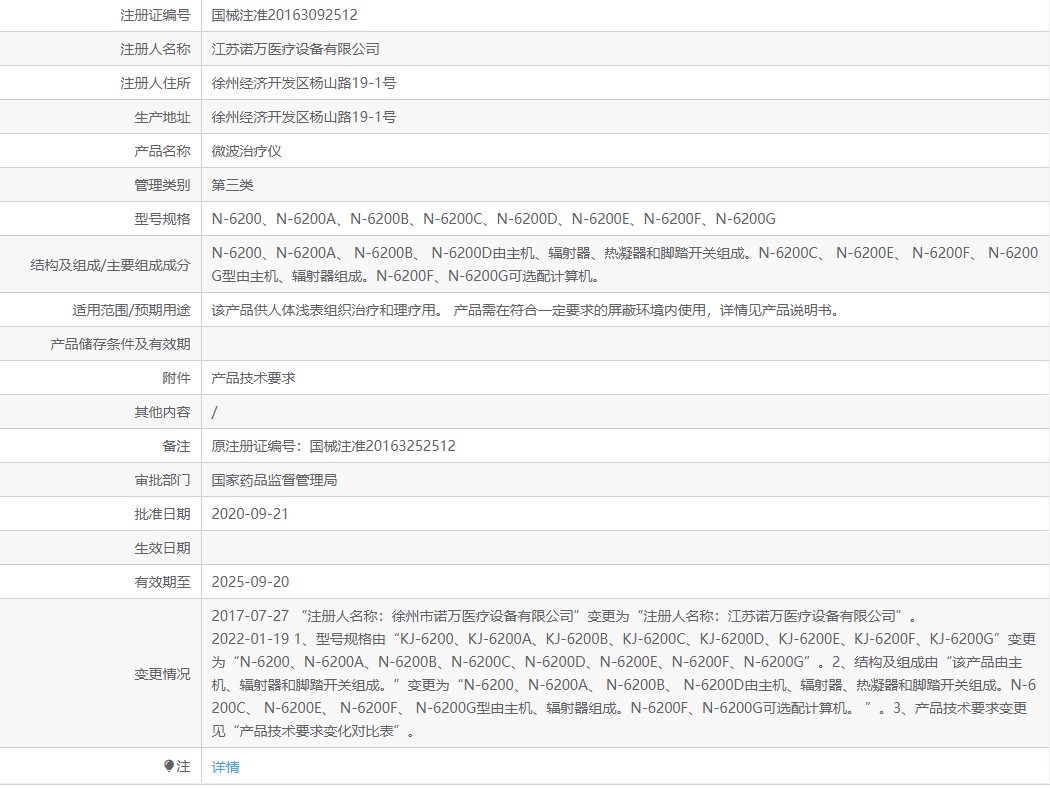Click the 适用范围/预期用途 description text

pyautogui.click(x=526, y=310)
